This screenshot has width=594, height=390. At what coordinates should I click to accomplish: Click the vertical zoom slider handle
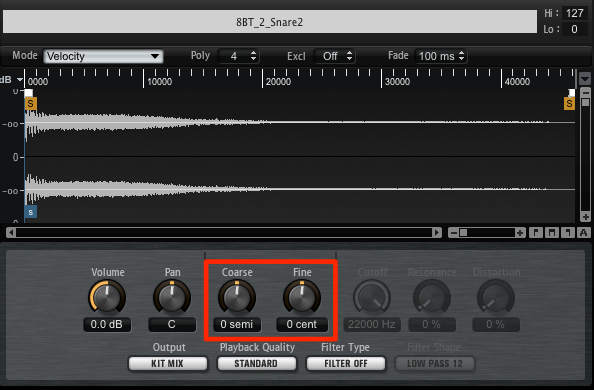pos(585,103)
